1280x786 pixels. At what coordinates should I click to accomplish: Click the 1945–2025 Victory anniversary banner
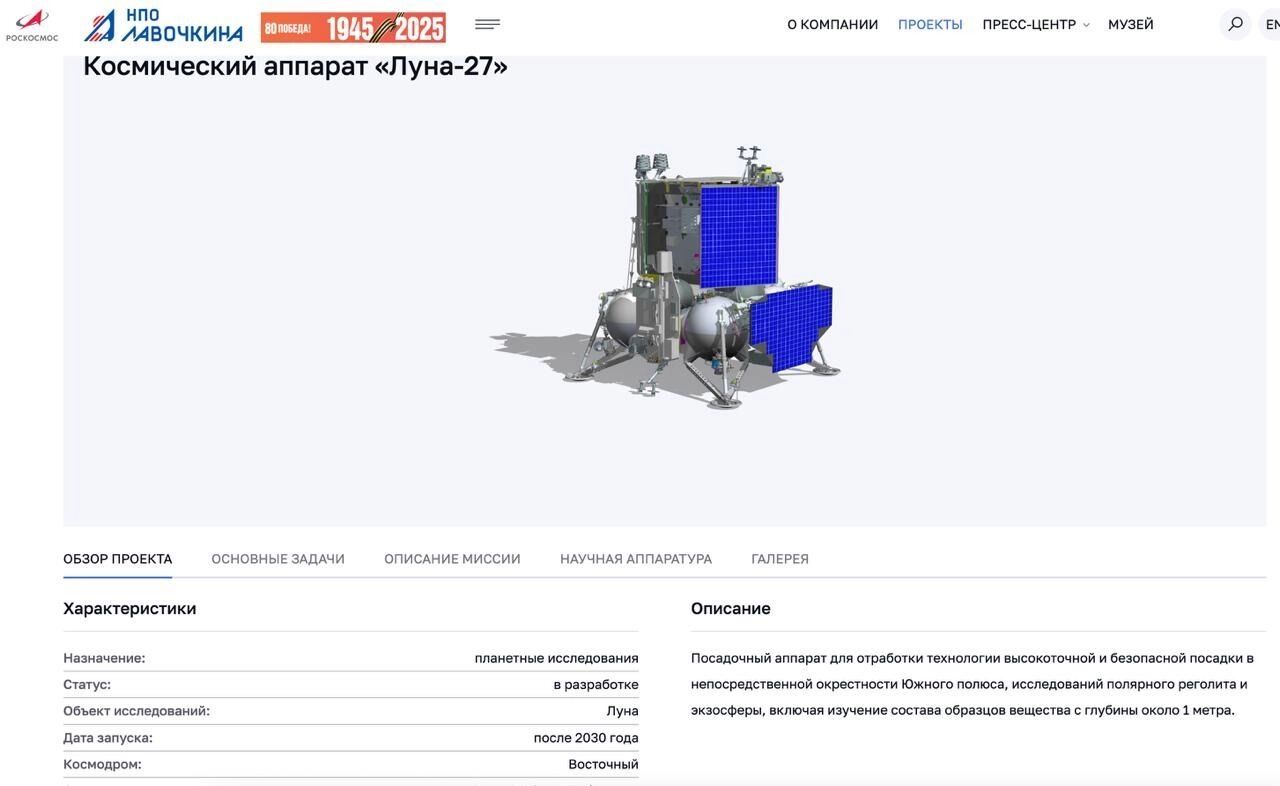[x=353, y=27]
